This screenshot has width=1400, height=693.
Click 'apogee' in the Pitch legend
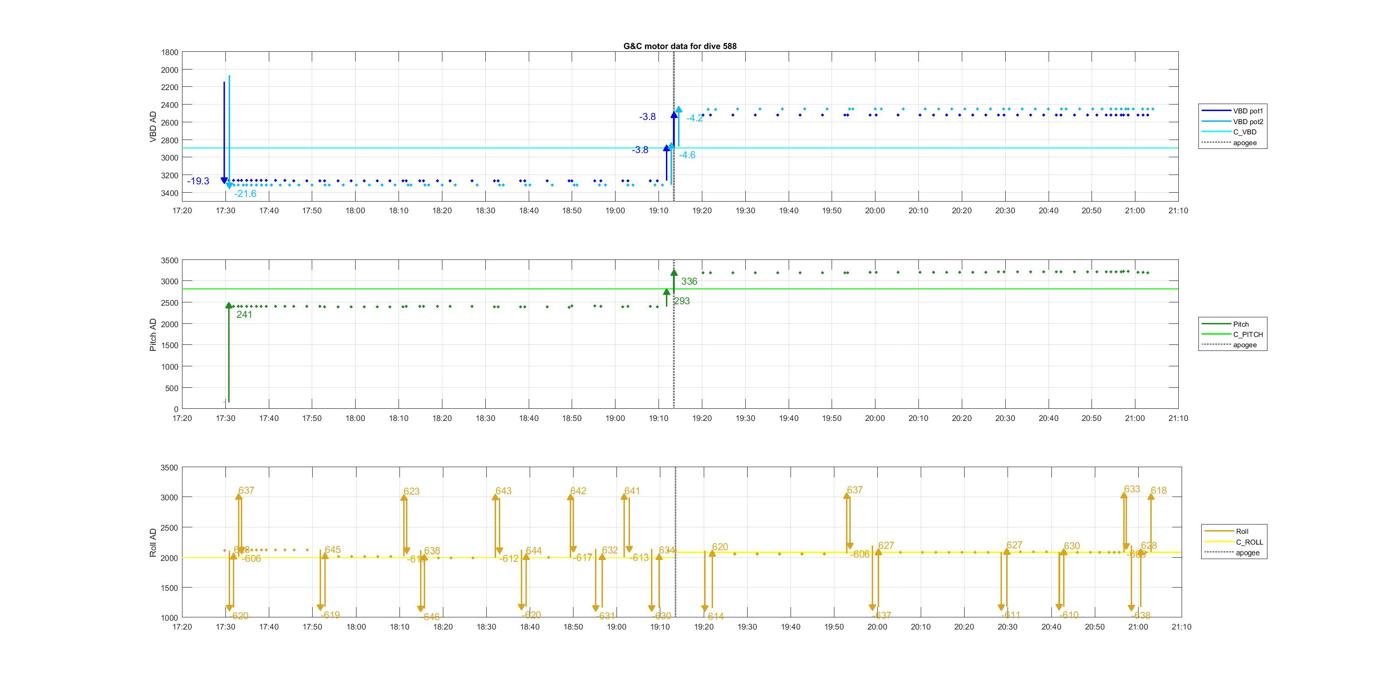[x=1245, y=344]
